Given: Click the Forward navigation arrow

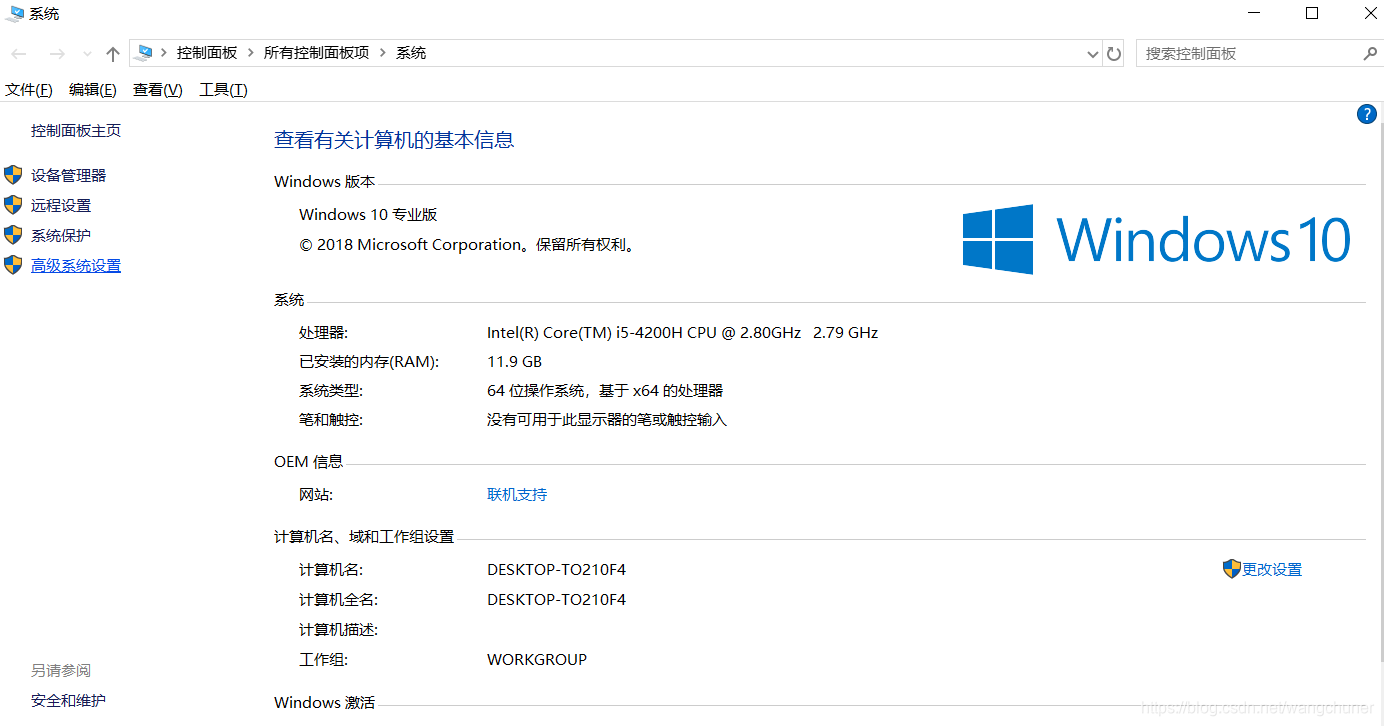Looking at the screenshot, I should [57, 54].
